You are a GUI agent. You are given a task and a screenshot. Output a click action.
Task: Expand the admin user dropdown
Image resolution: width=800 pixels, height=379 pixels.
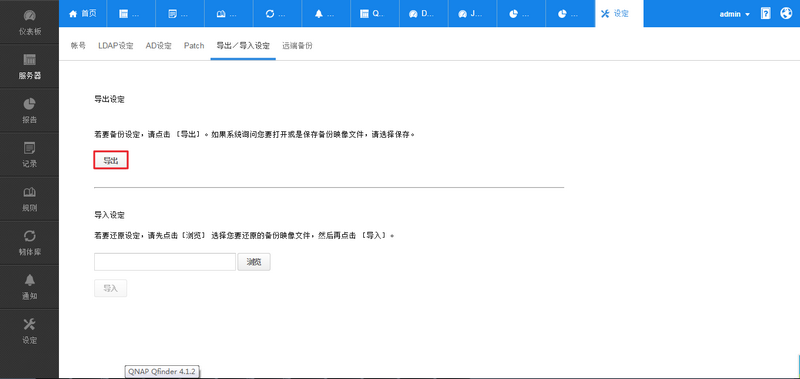click(x=734, y=14)
